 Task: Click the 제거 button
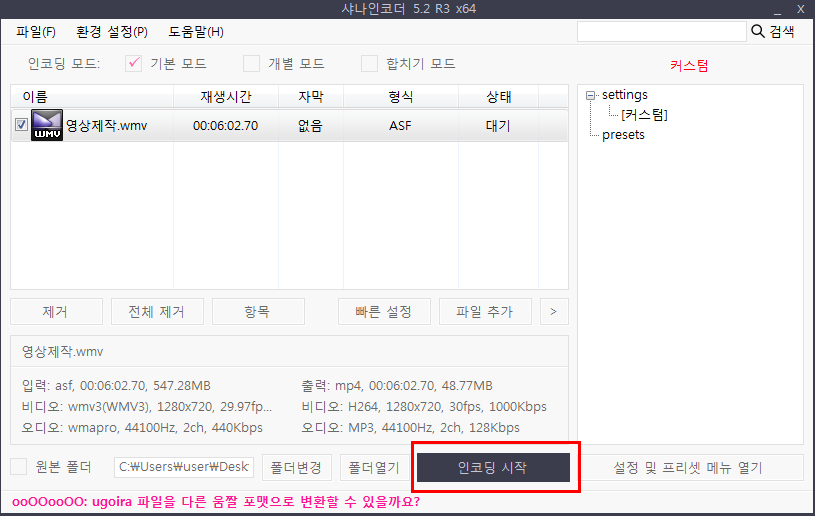coord(56,311)
